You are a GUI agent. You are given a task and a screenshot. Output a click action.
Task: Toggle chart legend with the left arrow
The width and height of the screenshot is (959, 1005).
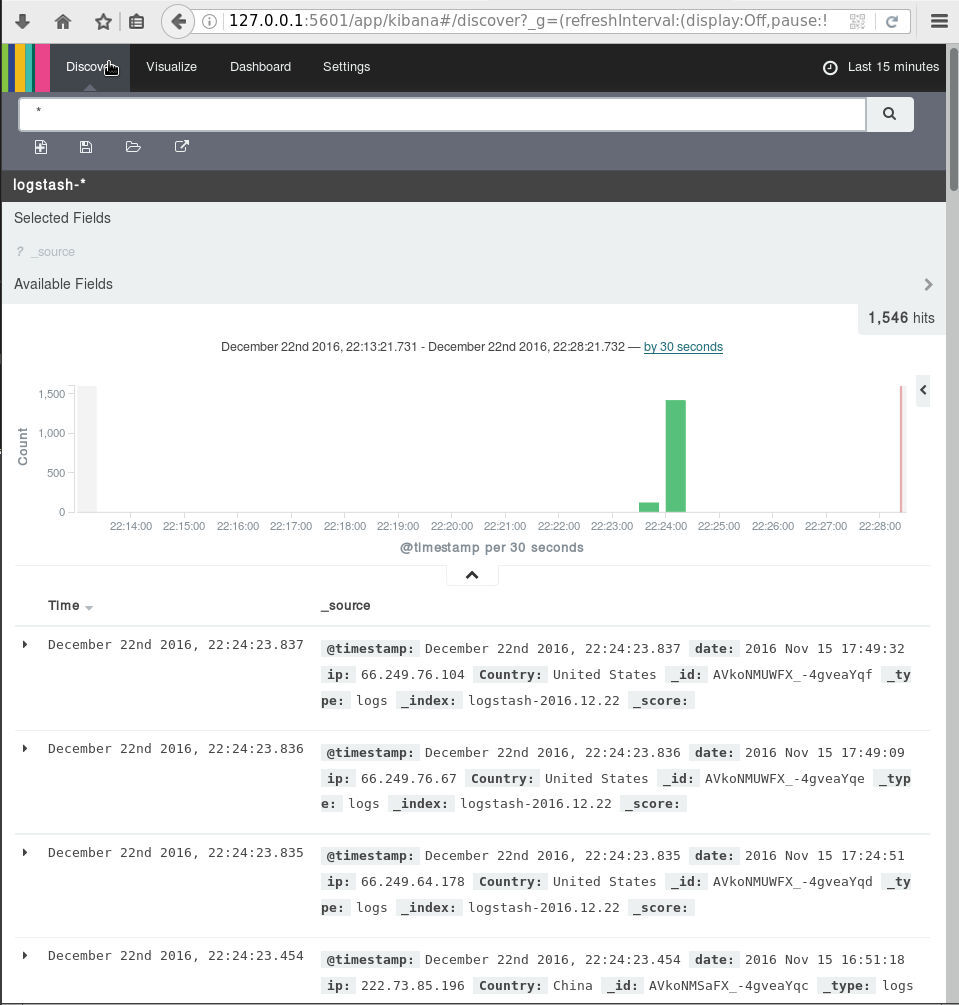(922, 390)
